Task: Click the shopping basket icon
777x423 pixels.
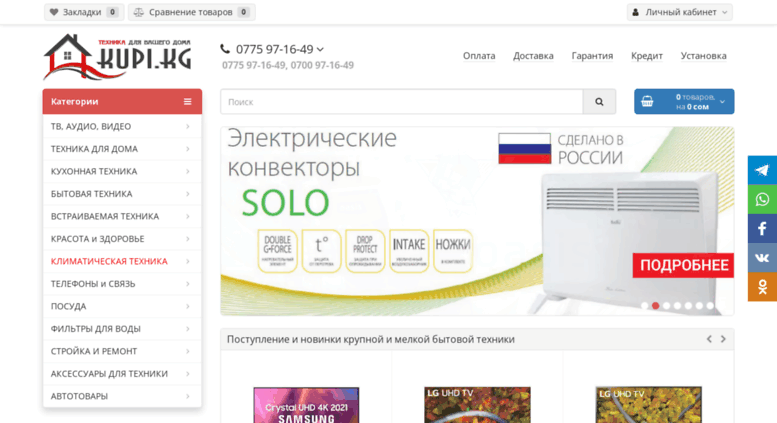Action: (x=647, y=102)
